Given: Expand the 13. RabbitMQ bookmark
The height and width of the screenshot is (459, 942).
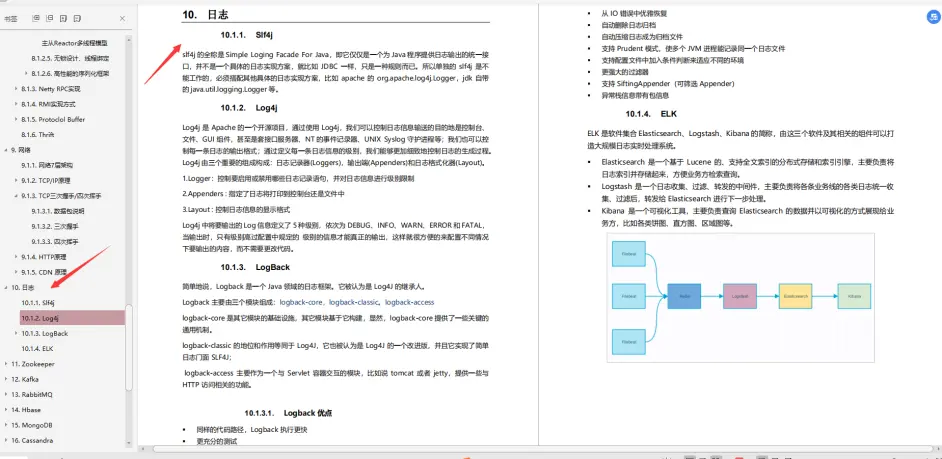Looking at the screenshot, I should click(6, 395).
